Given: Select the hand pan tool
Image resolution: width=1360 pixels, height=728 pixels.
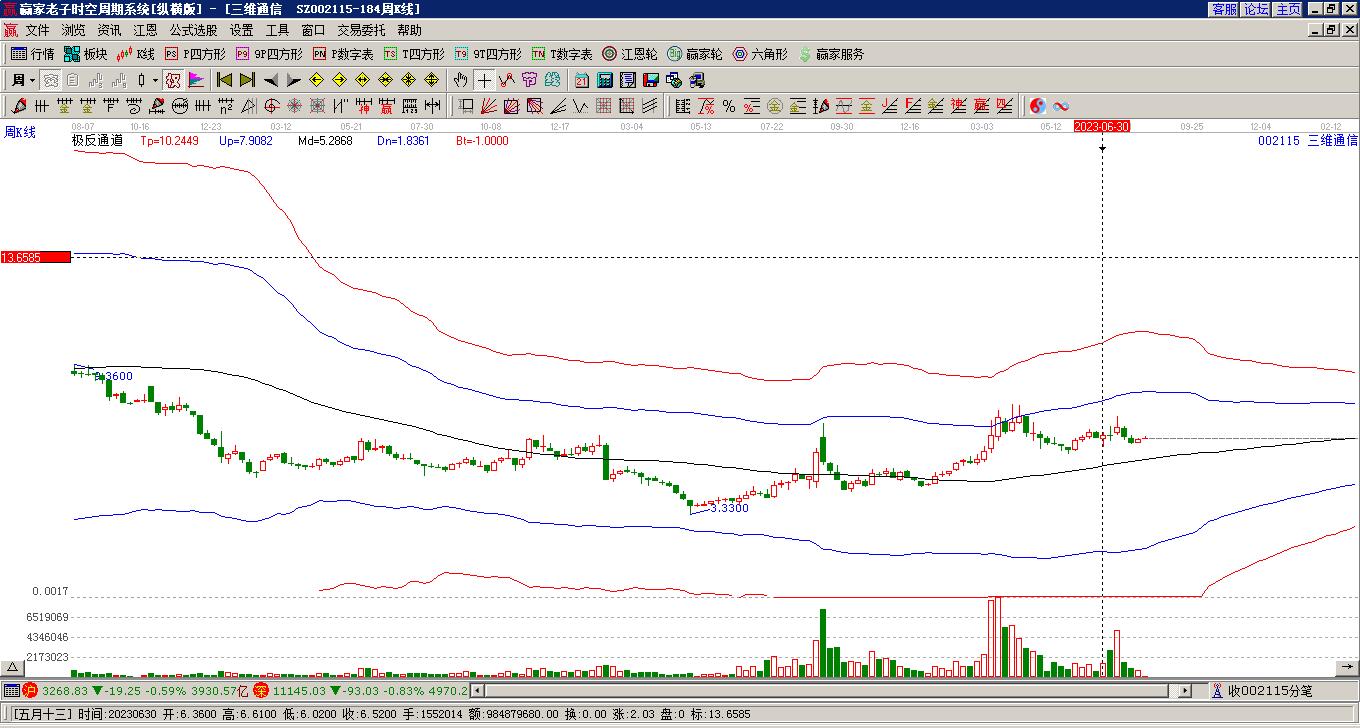Looking at the screenshot, I should 460,80.
